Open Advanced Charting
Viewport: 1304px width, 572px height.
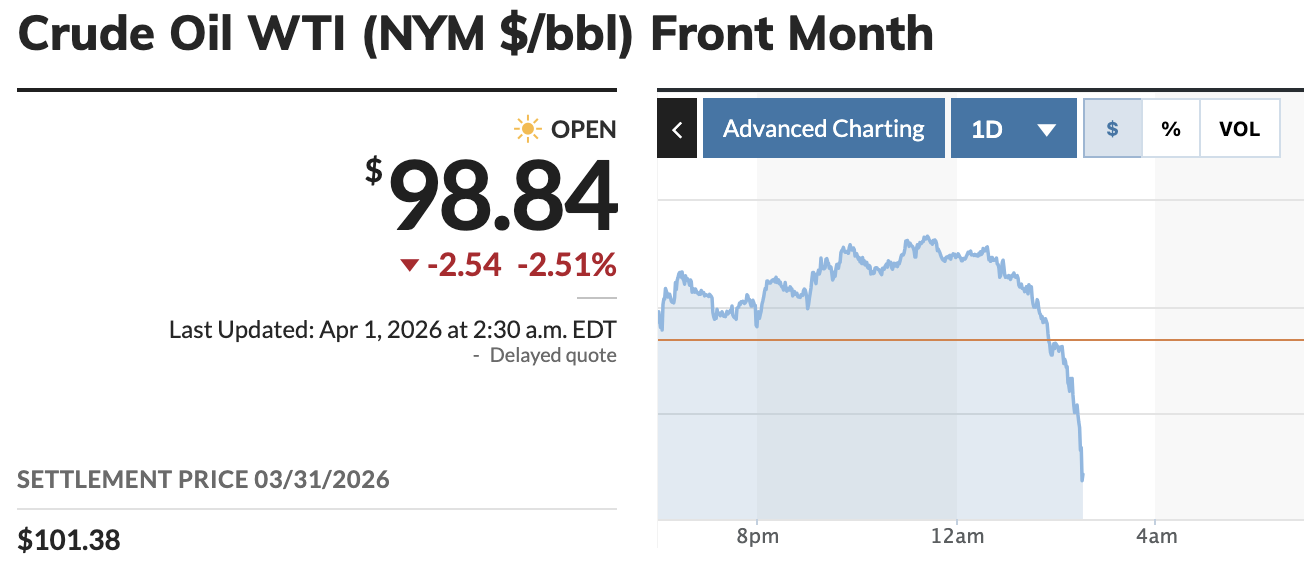[x=823, y=129]
